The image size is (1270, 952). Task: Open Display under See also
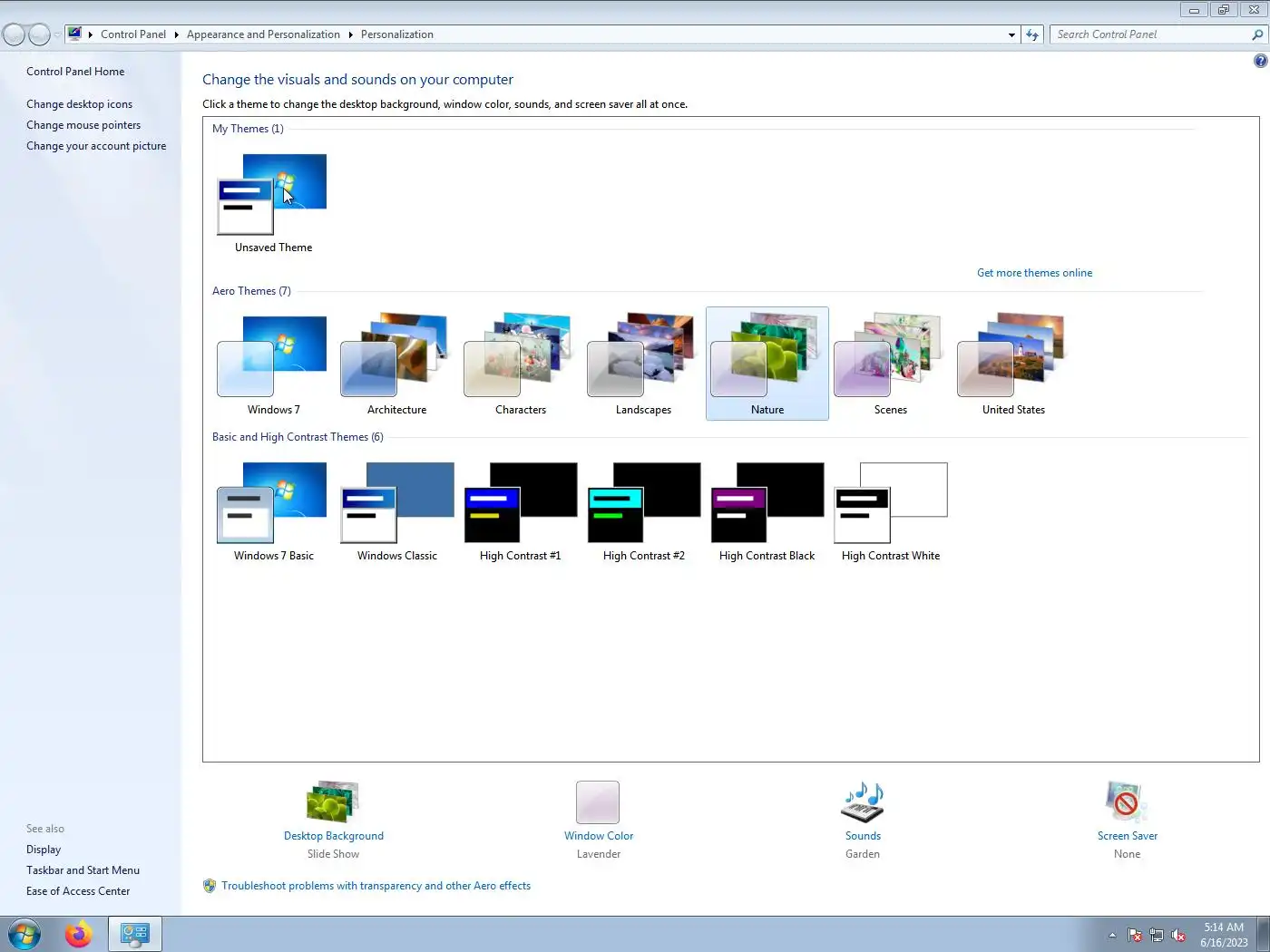click(44, 850)
